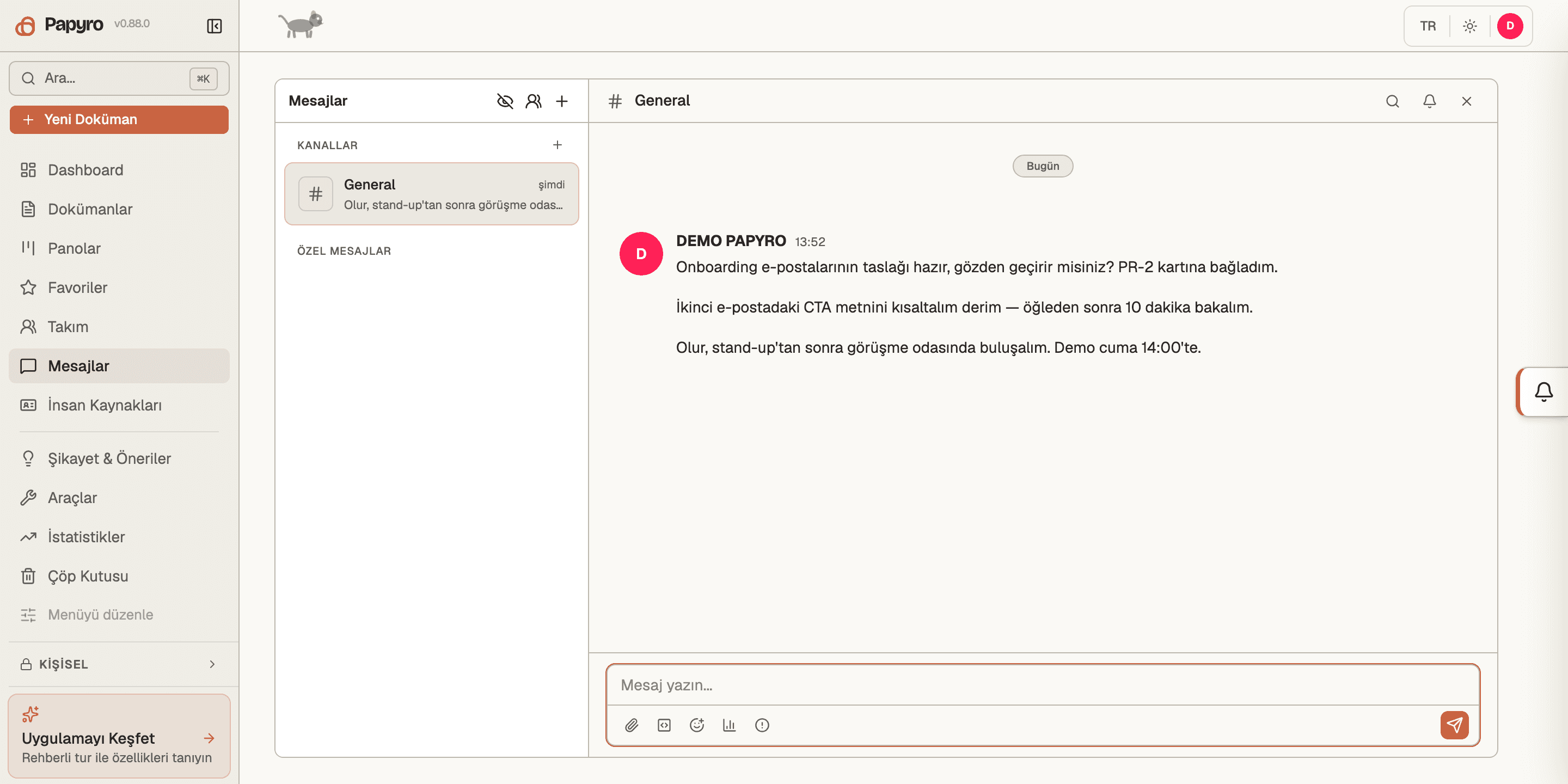Screen dimensions: 1568x784
Task: Go to Dokümanlar
Action: [119, 209]
